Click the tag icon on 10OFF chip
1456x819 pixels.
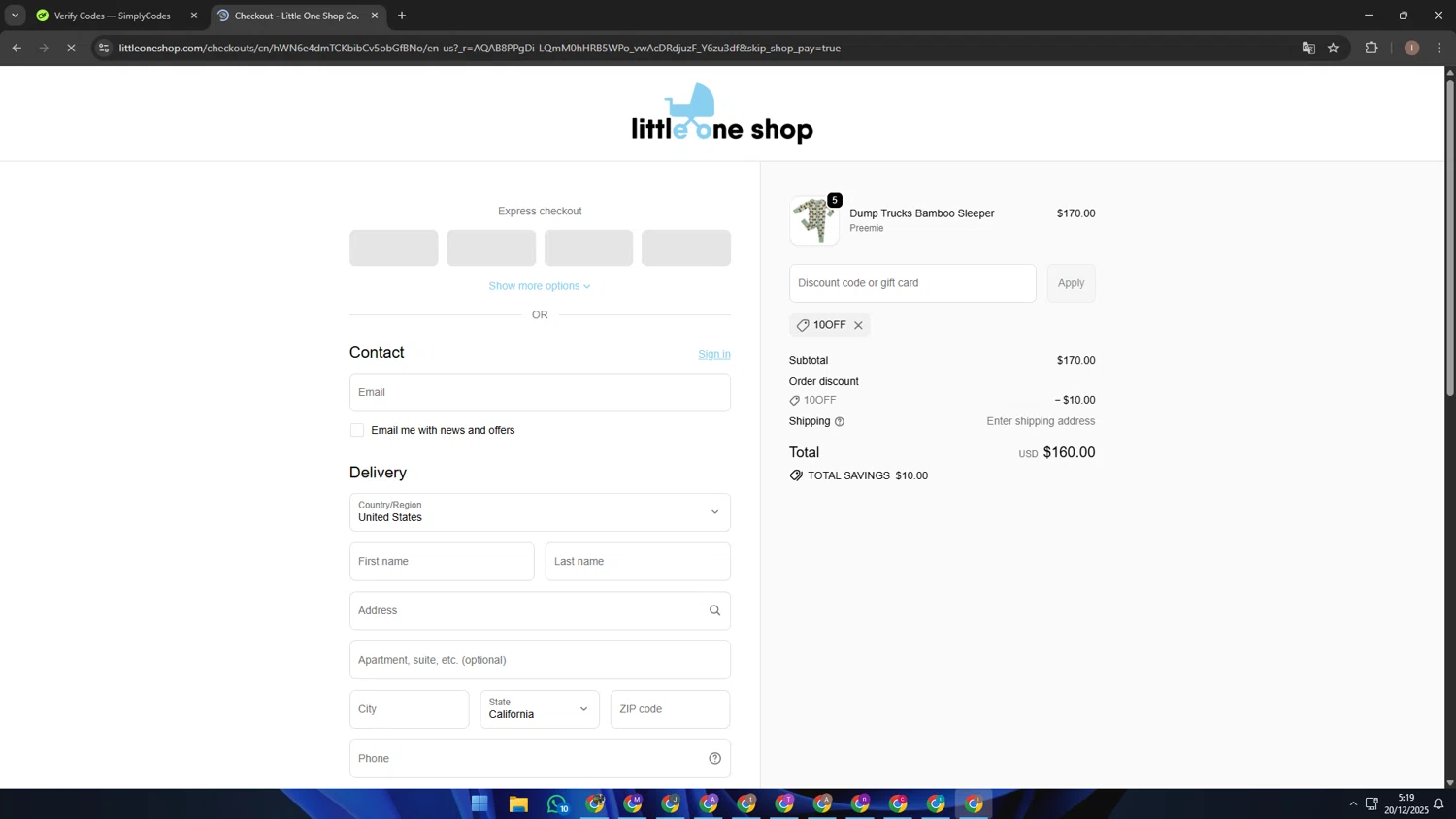click(803, 325)
